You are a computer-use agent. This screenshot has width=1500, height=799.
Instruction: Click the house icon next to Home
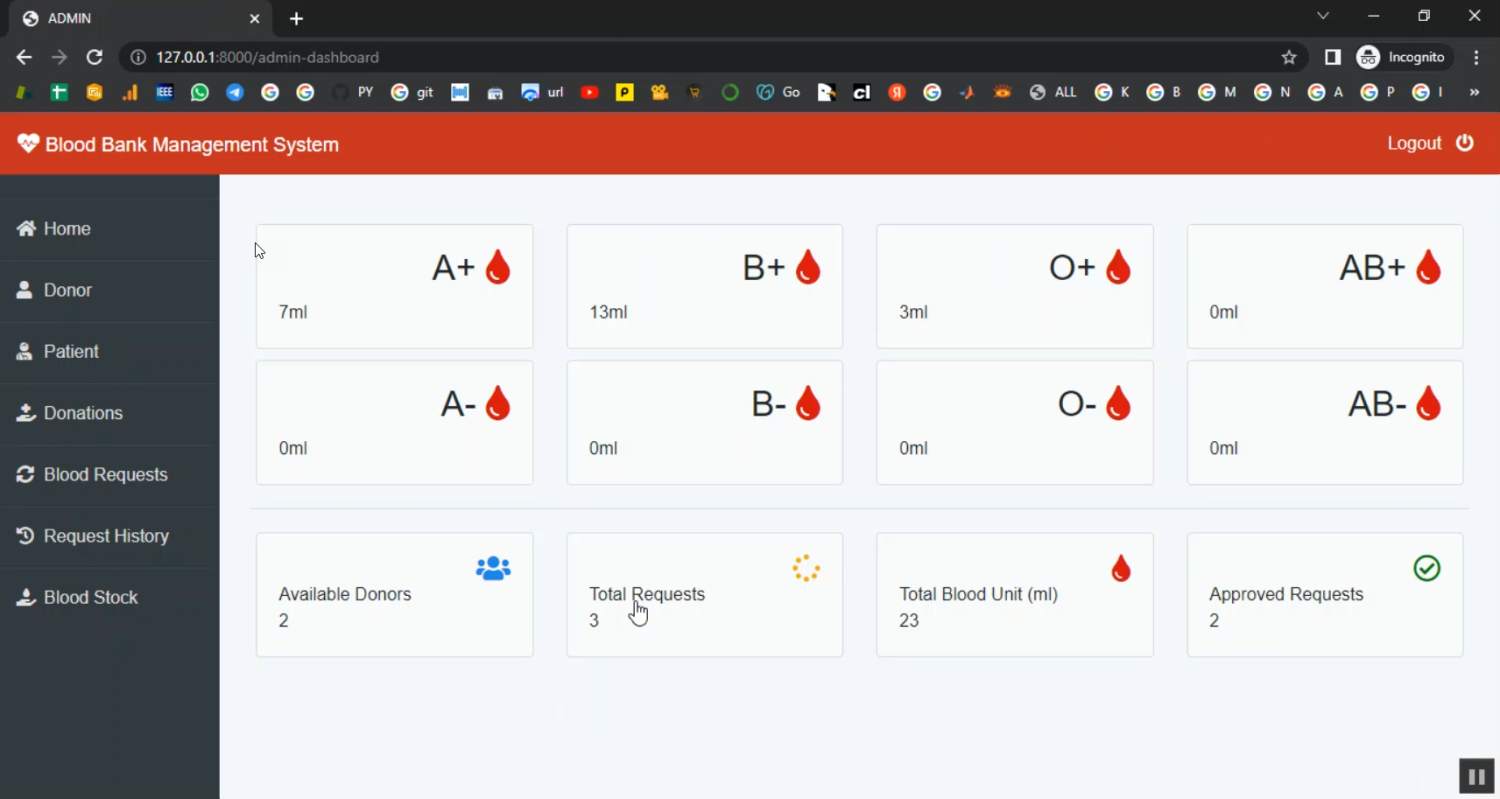coord(26,228)
